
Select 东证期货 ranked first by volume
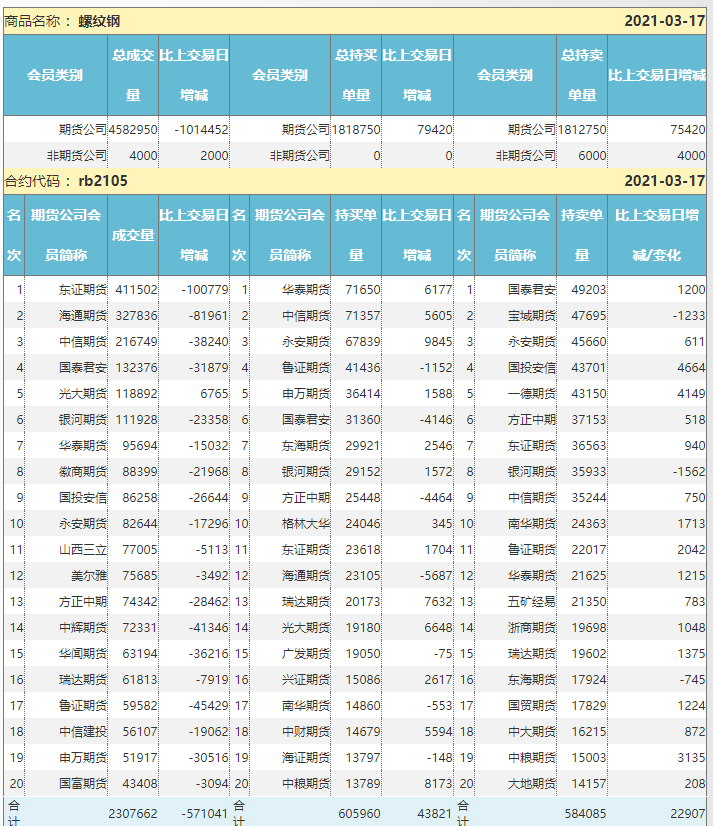tap(82, 290)
